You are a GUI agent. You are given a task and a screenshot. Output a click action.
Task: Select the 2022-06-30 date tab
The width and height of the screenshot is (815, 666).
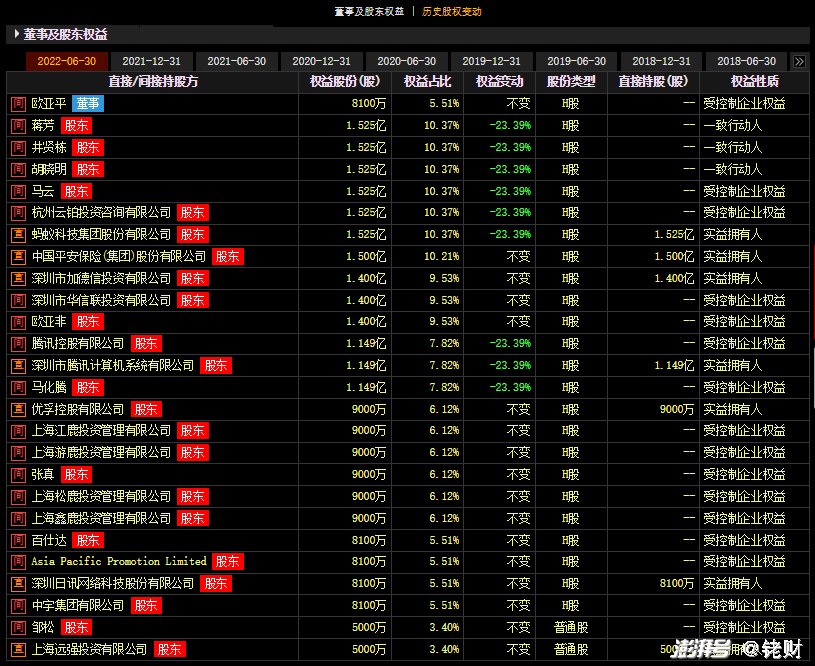click(67, 61)
